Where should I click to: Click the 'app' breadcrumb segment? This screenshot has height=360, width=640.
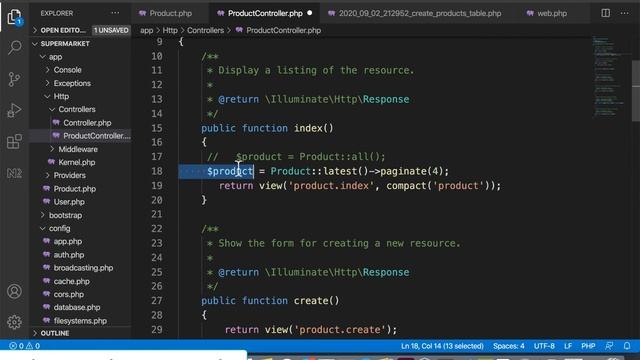[x=147, y=30]
